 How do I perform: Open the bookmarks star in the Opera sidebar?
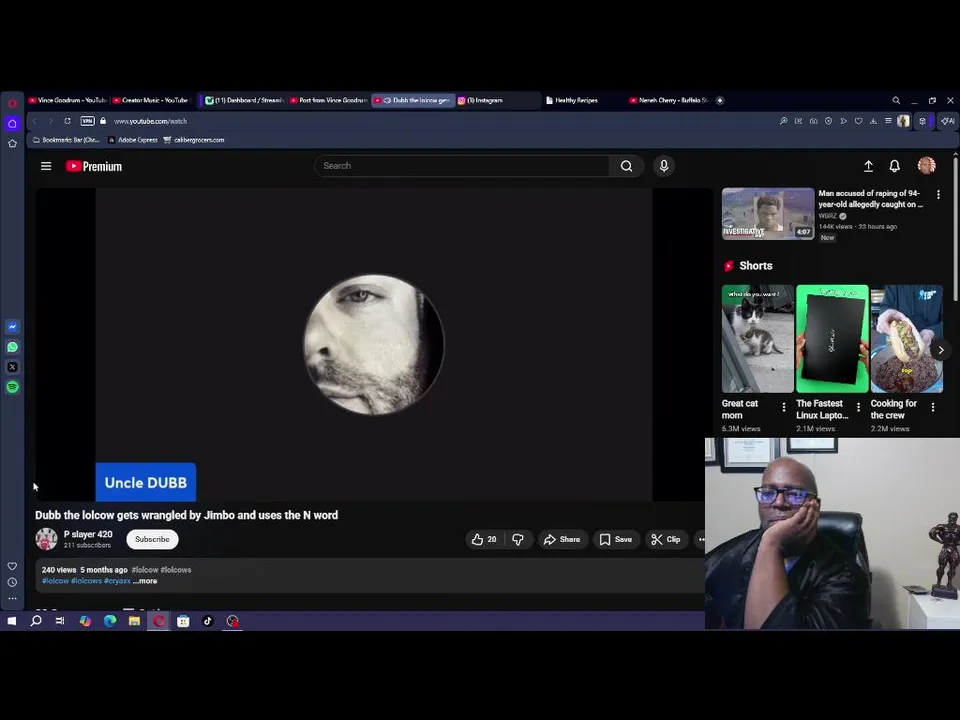12,143
